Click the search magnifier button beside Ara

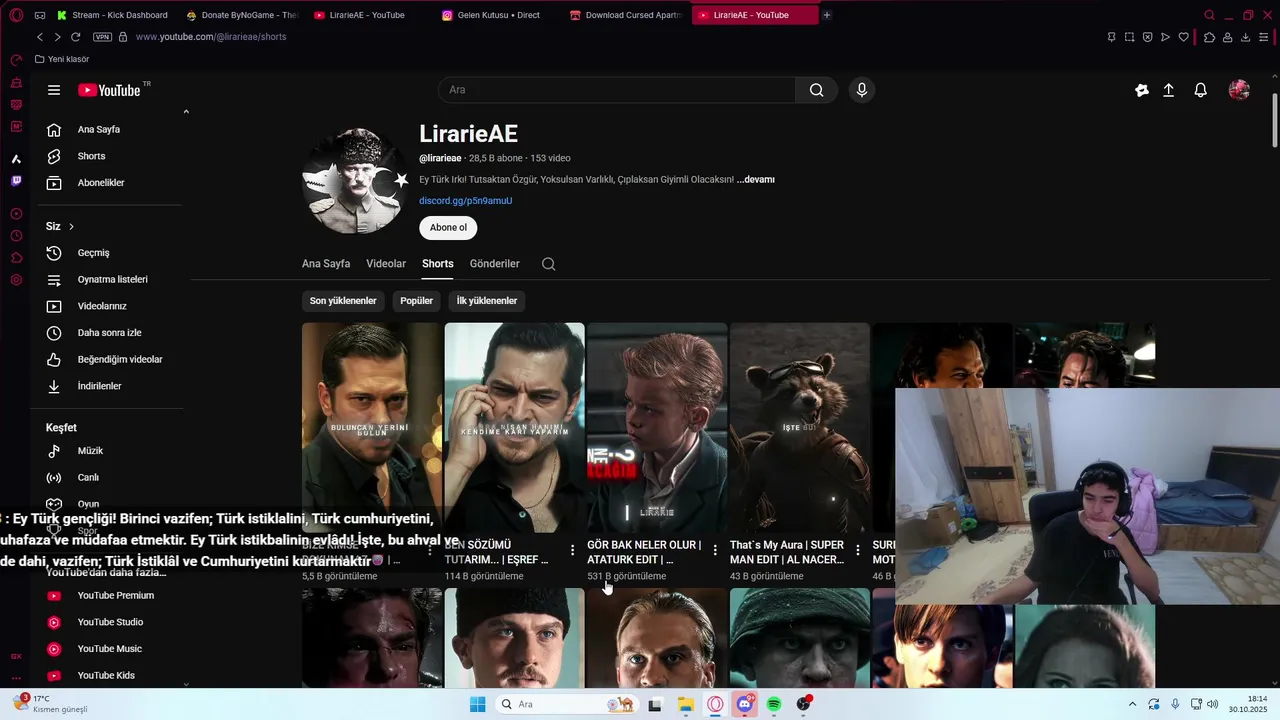pyautogui.click(x=817, y=90)
